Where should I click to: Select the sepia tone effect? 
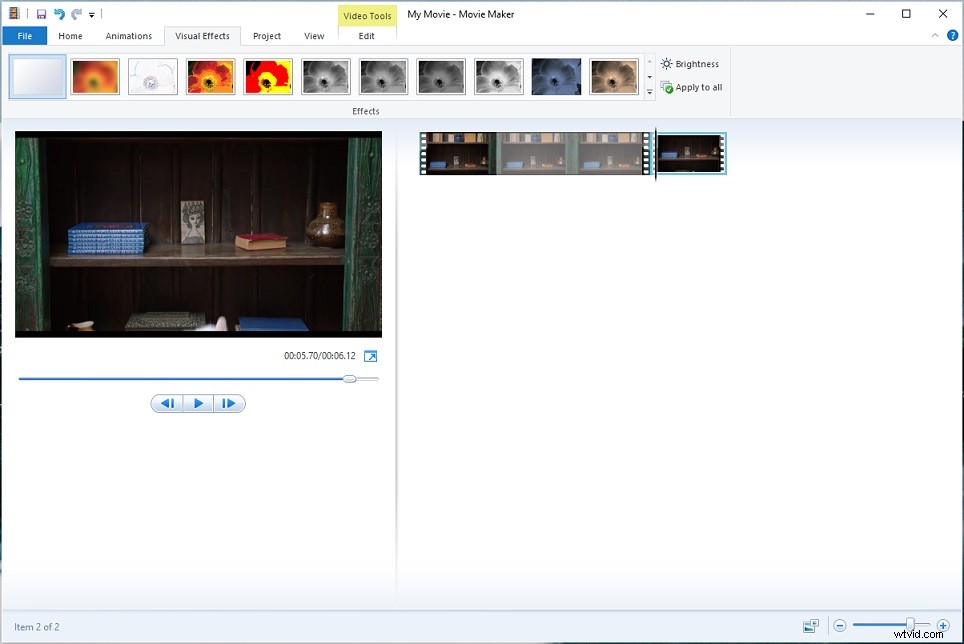(x=613, y=76)
